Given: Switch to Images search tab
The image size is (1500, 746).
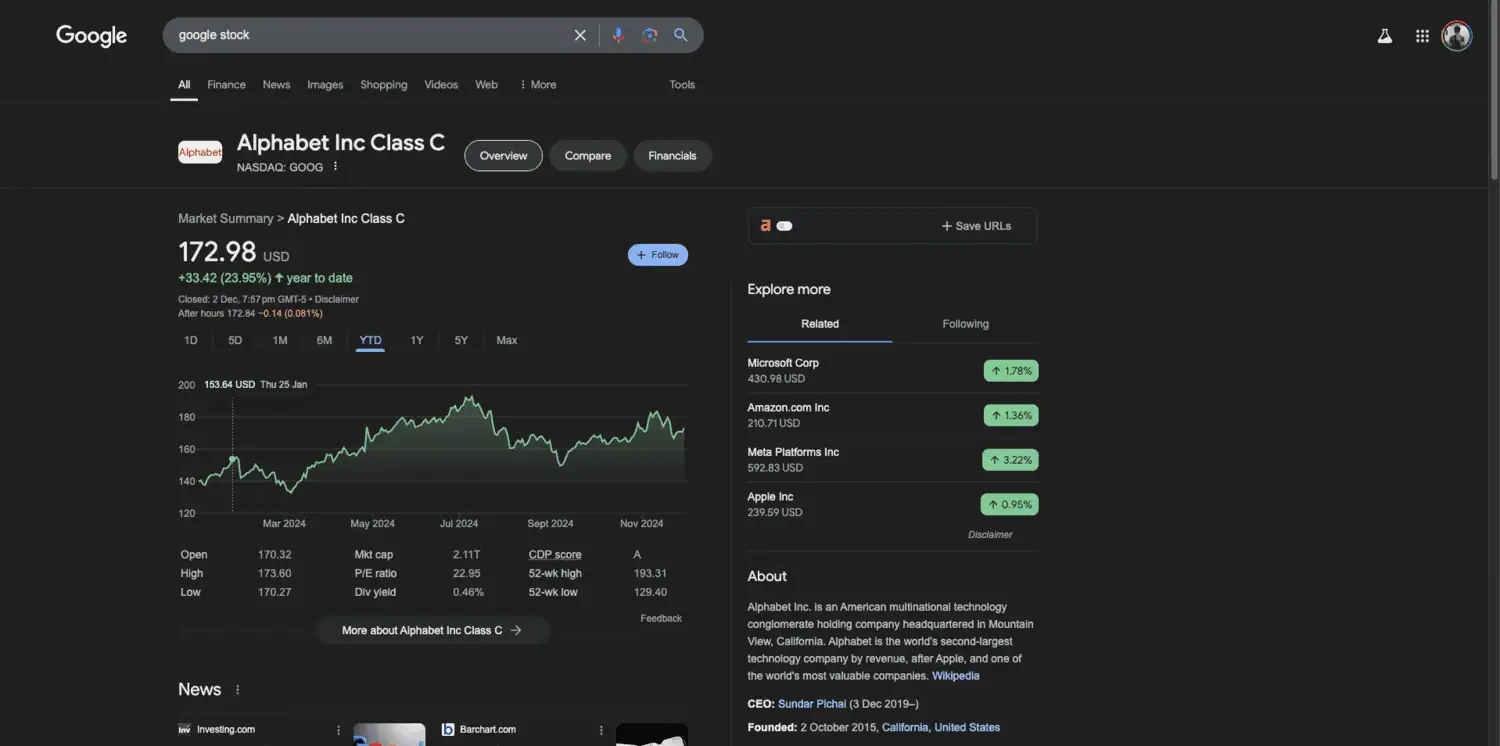Looking at the screenshot, I should coord(325,85).
